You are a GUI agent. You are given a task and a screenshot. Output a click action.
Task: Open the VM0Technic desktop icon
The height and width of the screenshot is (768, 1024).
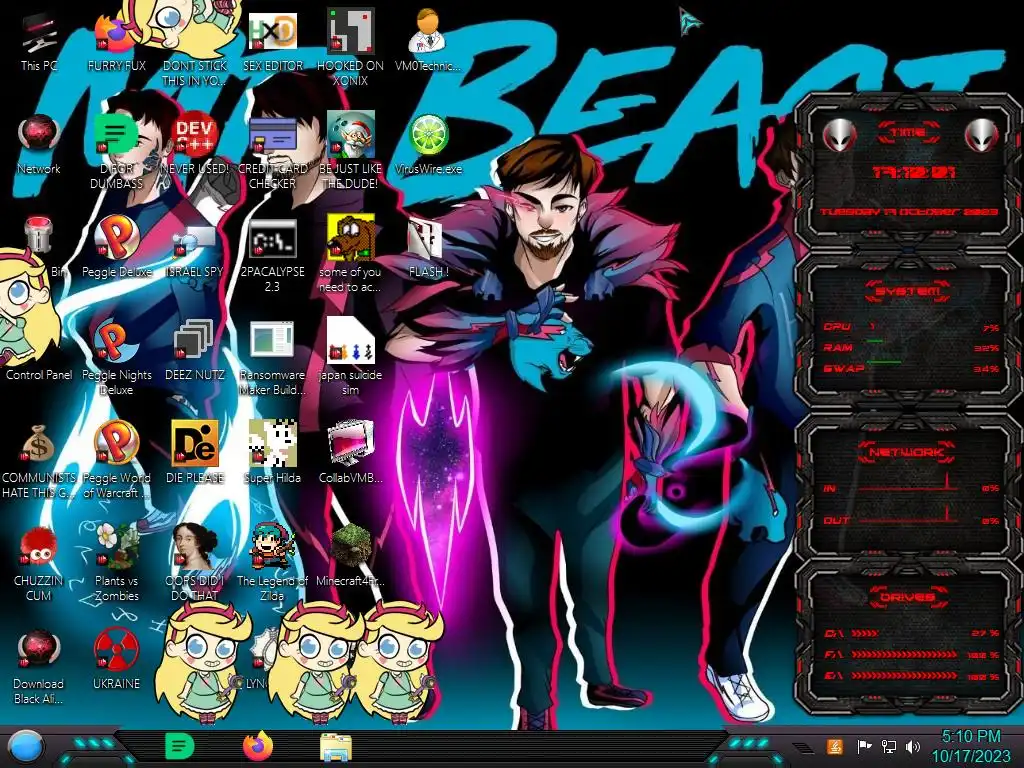(x=428, y=42)
